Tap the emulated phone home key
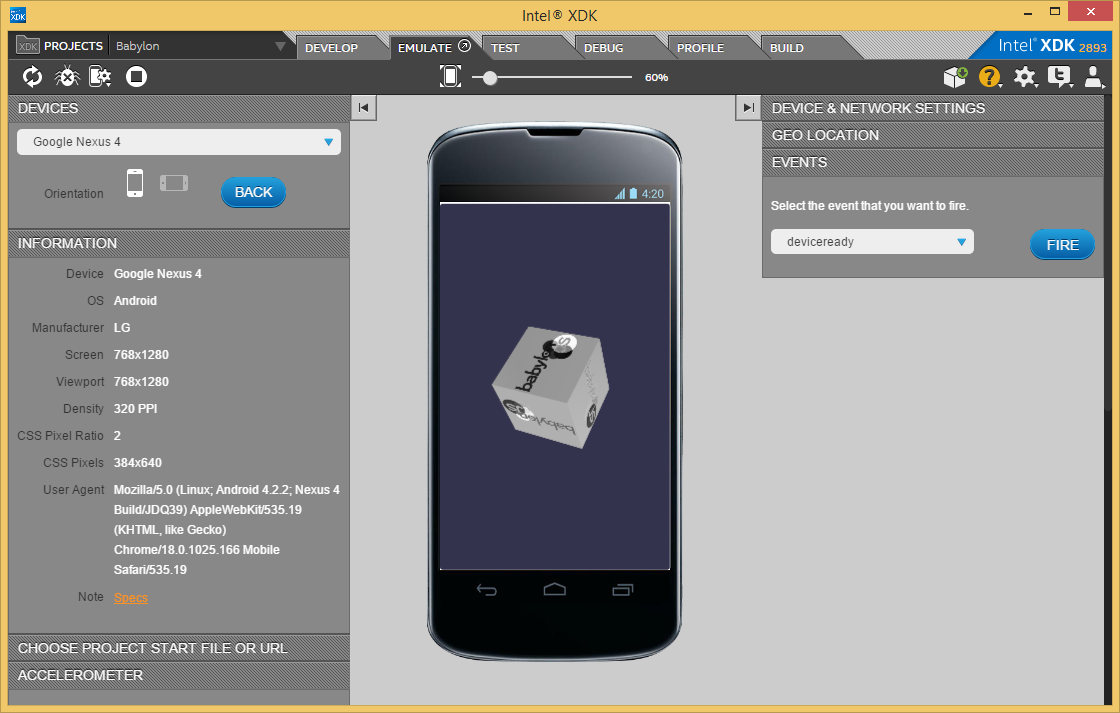The height and width of the screenshot is (713, 1120). click(554, 589)
